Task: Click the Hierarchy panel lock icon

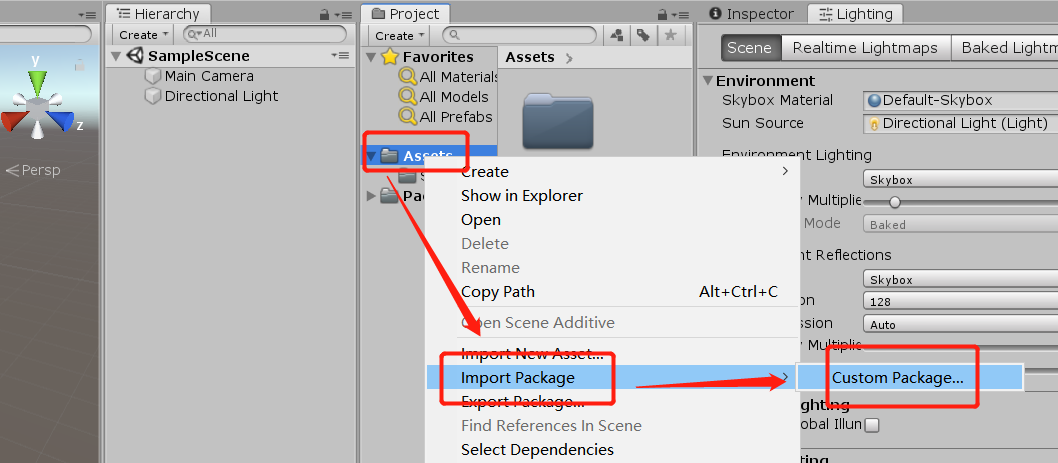Action: [323, 14]
